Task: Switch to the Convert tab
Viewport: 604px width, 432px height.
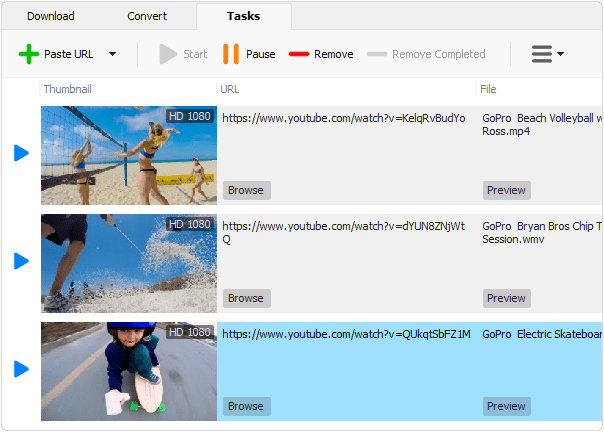Action: click(147, 16)
